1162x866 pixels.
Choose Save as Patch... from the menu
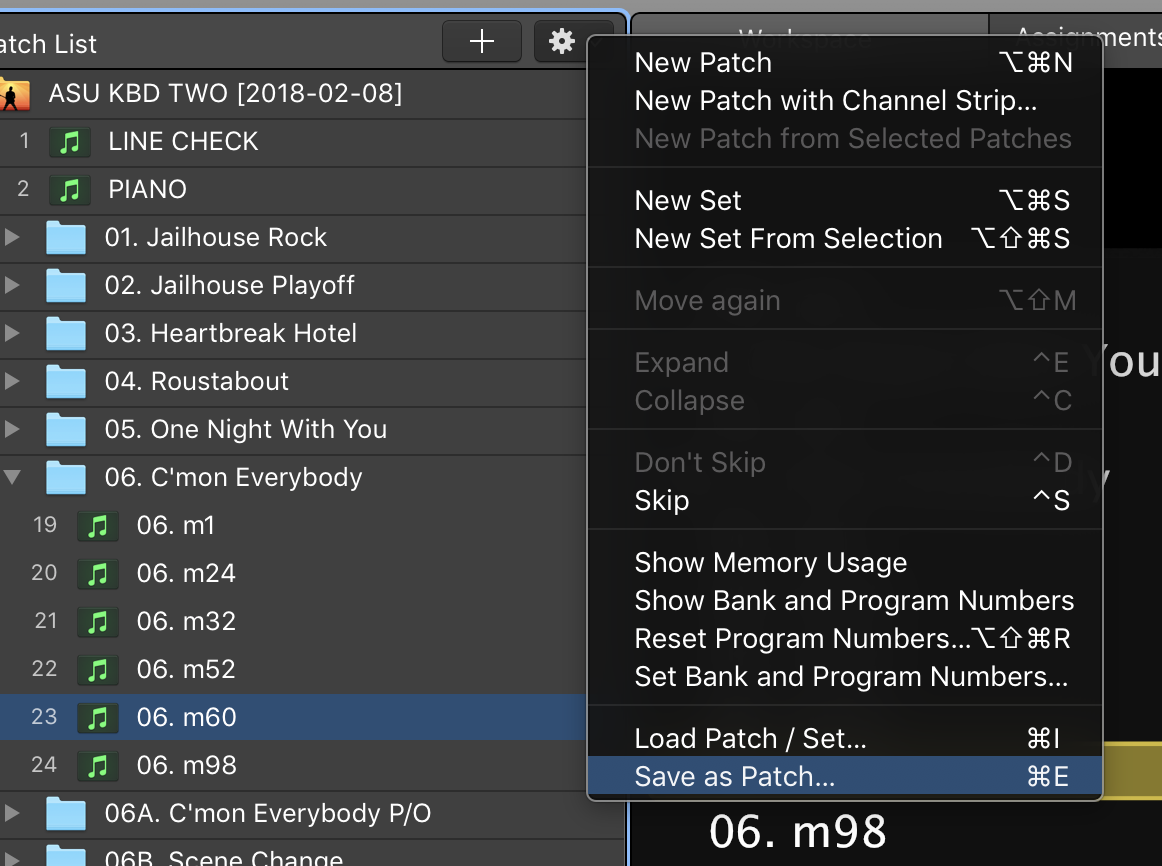(x=735, y=777)
